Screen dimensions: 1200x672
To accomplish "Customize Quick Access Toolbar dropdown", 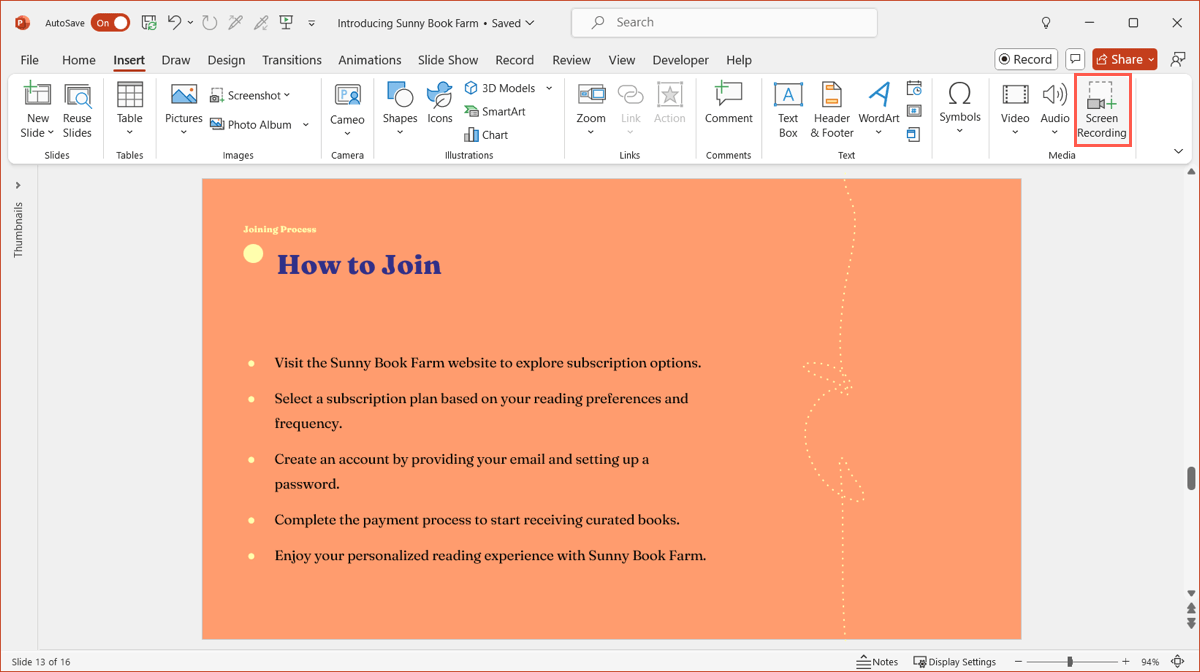I will pos(312,23).
